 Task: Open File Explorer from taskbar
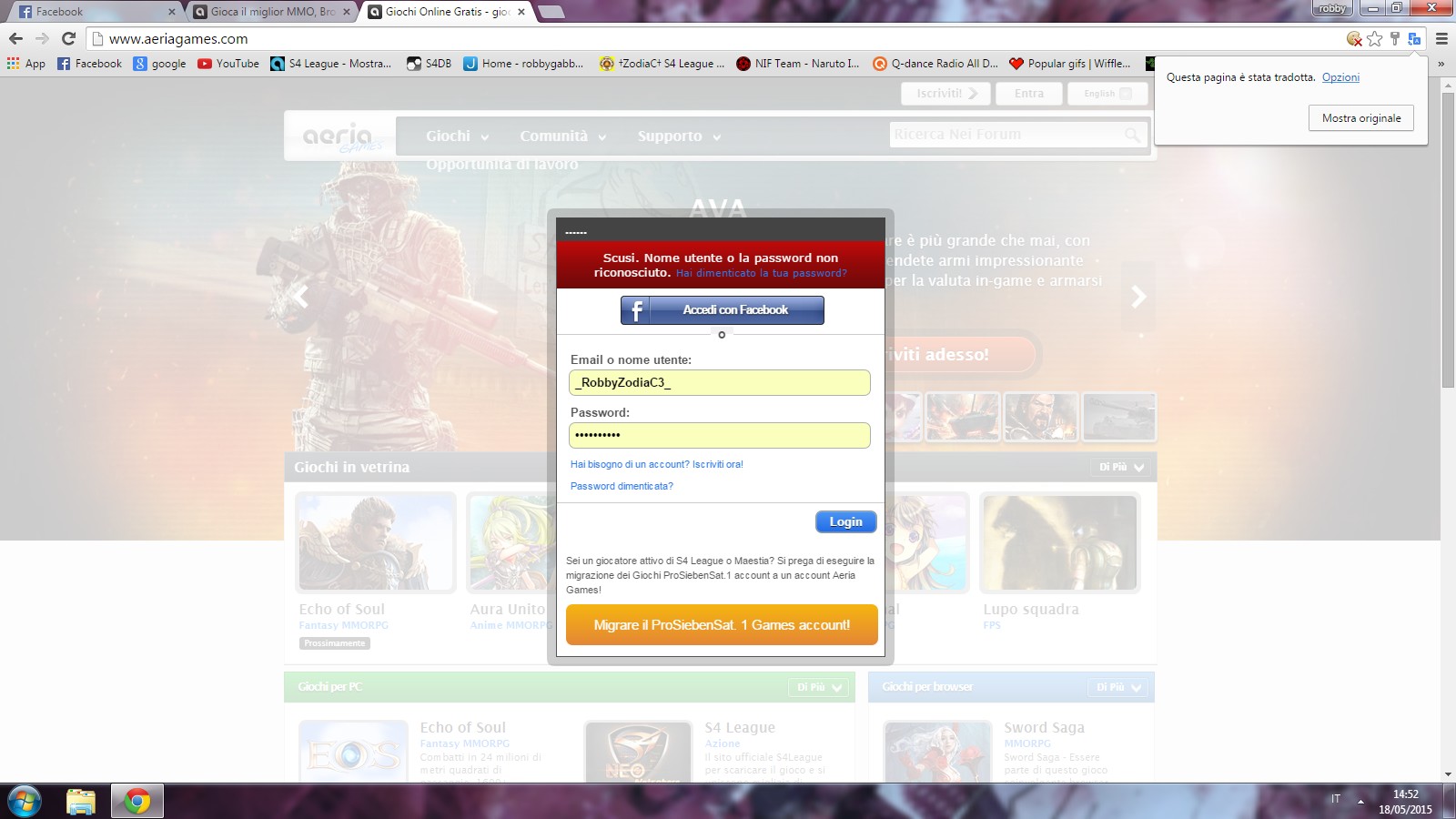[81, 802]
